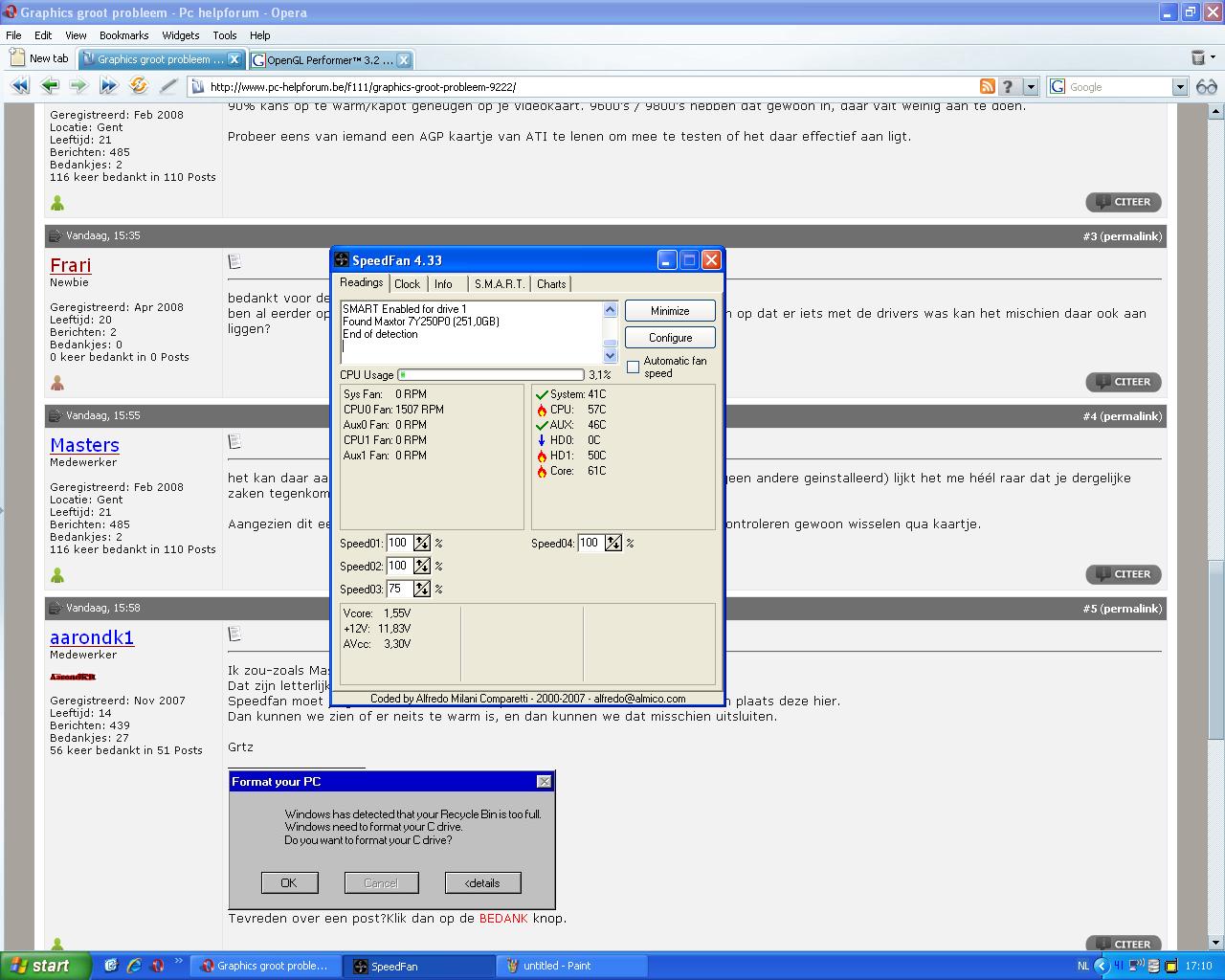Click the flame icon beside Core temperature
This screenshot has height=980, width=1225.
tap(542, 471)
